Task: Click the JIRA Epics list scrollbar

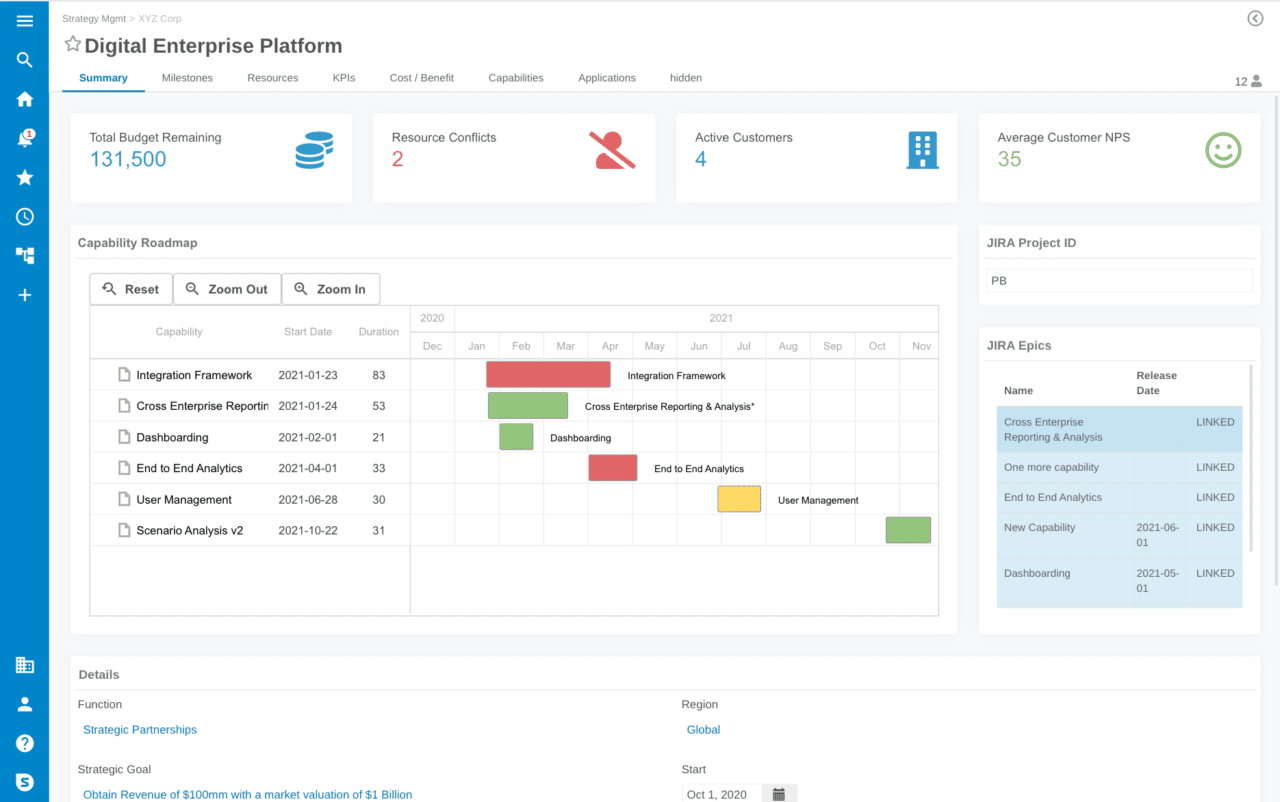Action: (1251, 458)
